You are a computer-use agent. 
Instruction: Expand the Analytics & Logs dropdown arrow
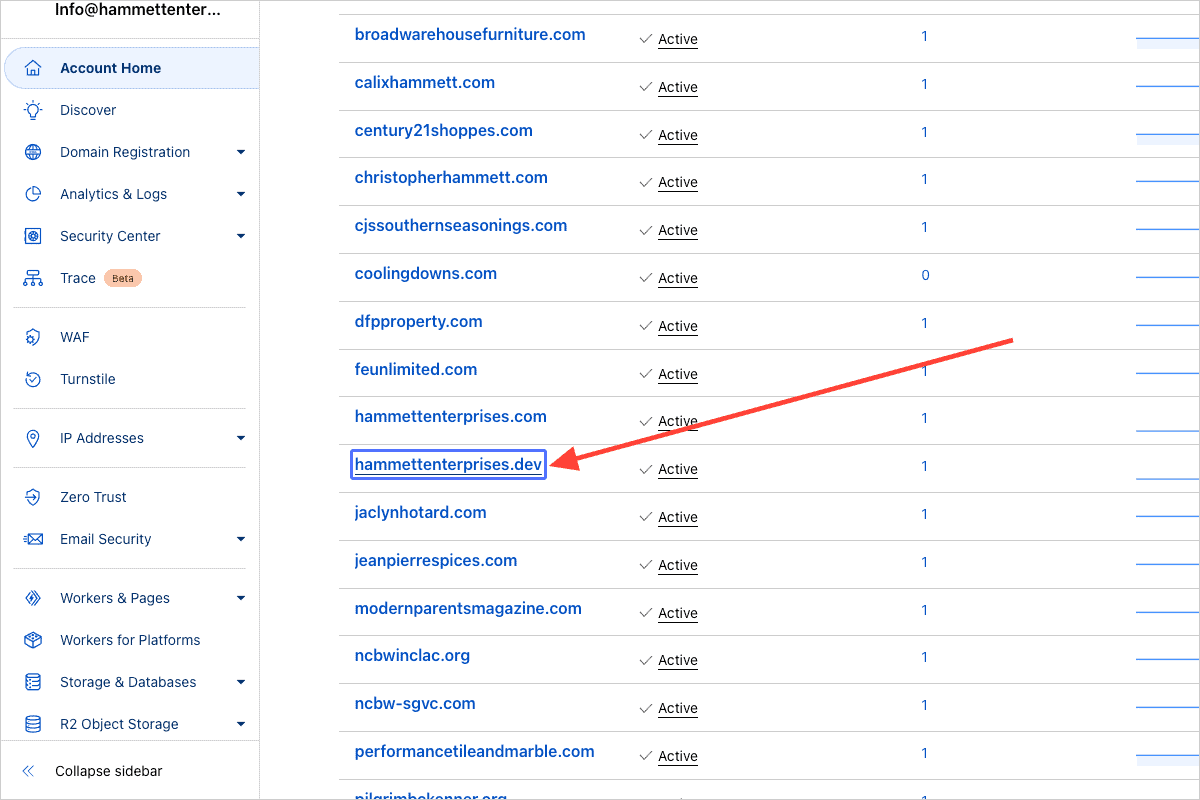(x=240, y=194)
